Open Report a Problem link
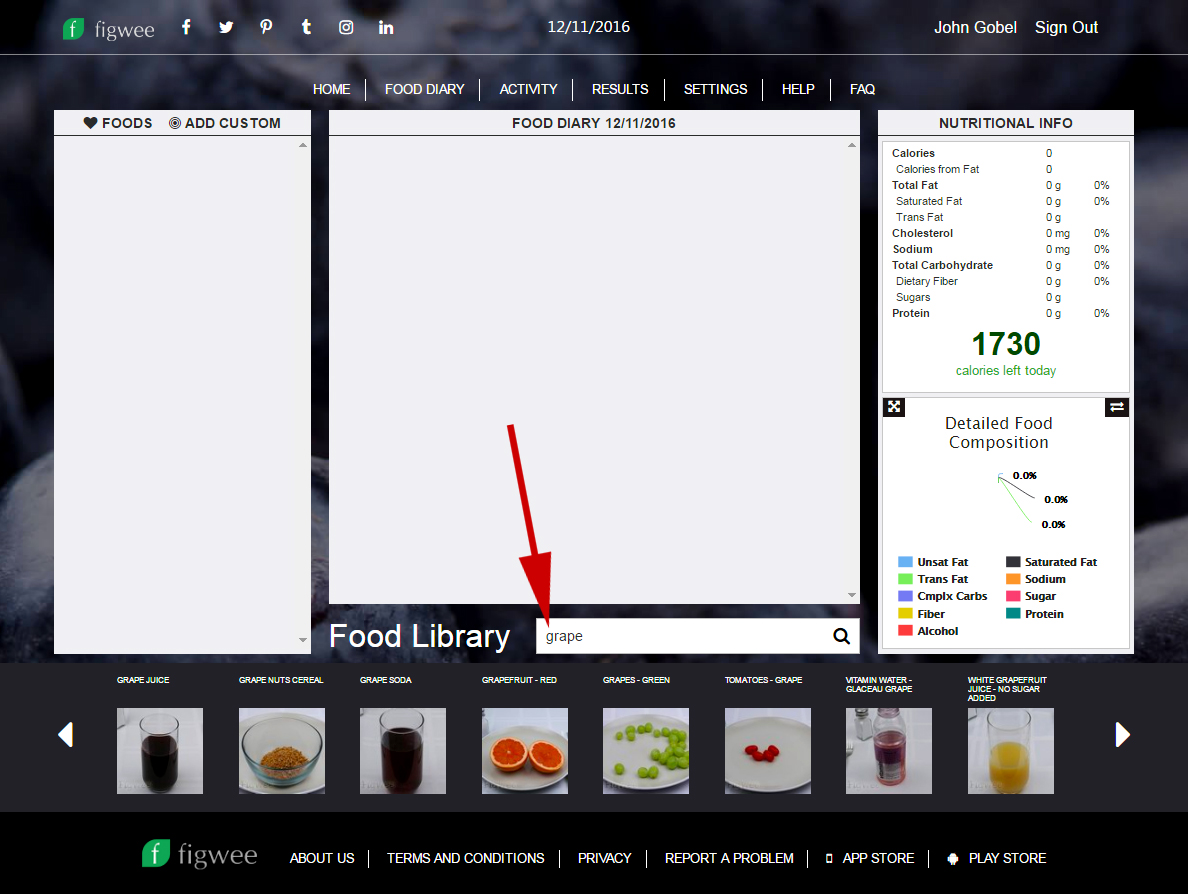 pyautogui.click(x=729, y=858)
